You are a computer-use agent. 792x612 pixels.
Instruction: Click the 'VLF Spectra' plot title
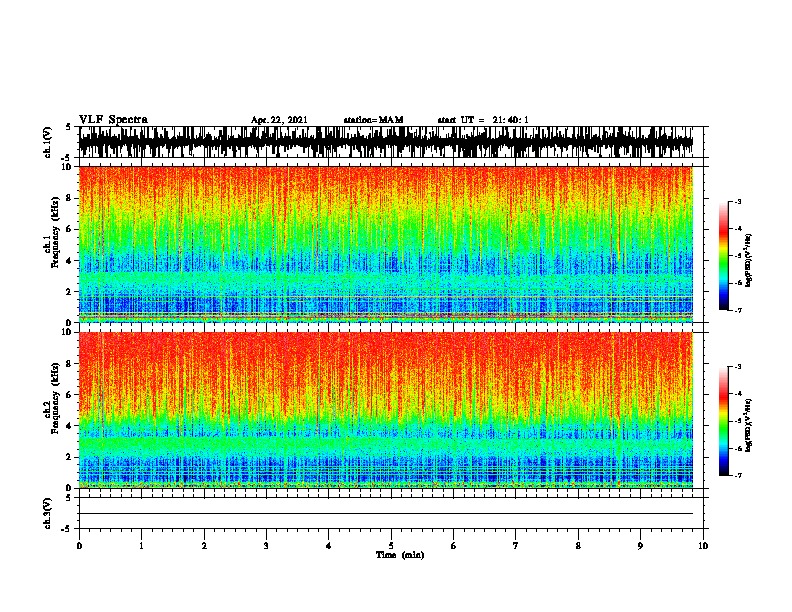click(x=113, y=120)
